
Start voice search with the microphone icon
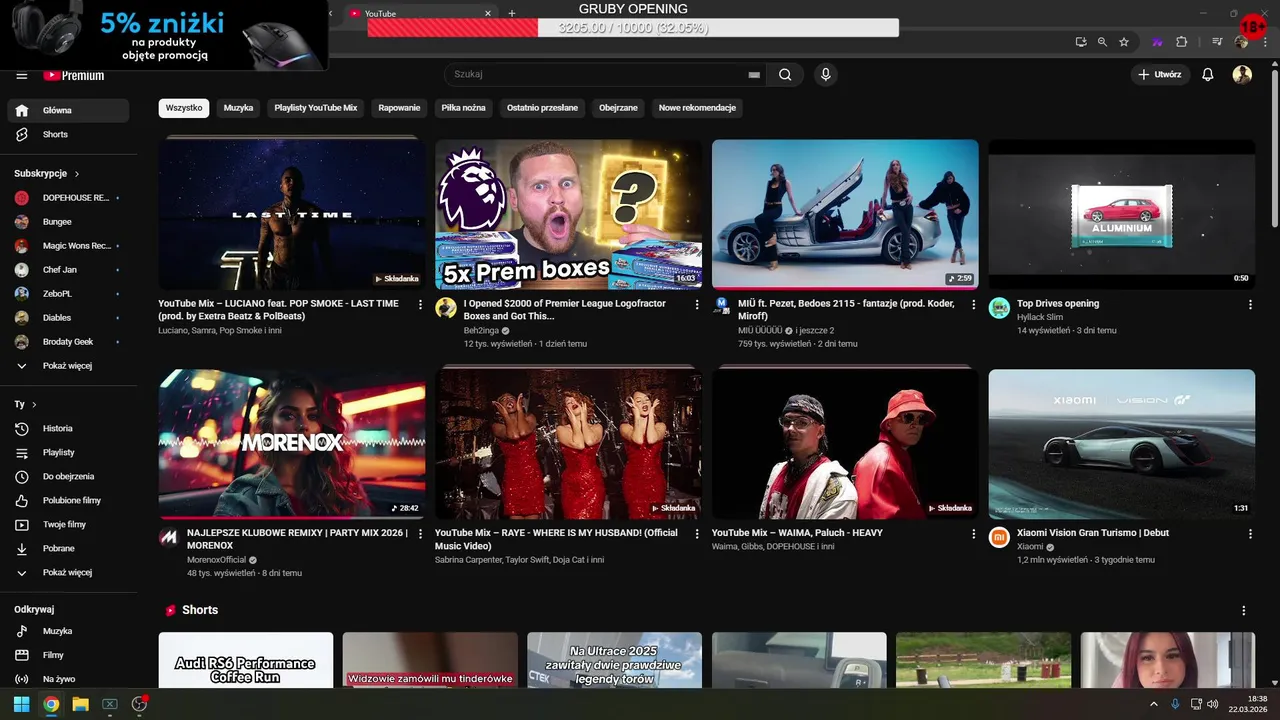click(x=825, y=74)
